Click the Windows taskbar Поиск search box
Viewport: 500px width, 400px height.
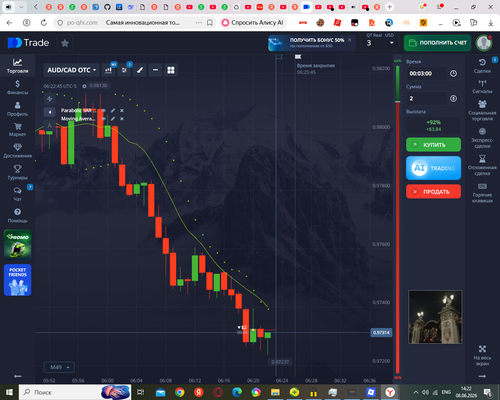tap(75, 392)
